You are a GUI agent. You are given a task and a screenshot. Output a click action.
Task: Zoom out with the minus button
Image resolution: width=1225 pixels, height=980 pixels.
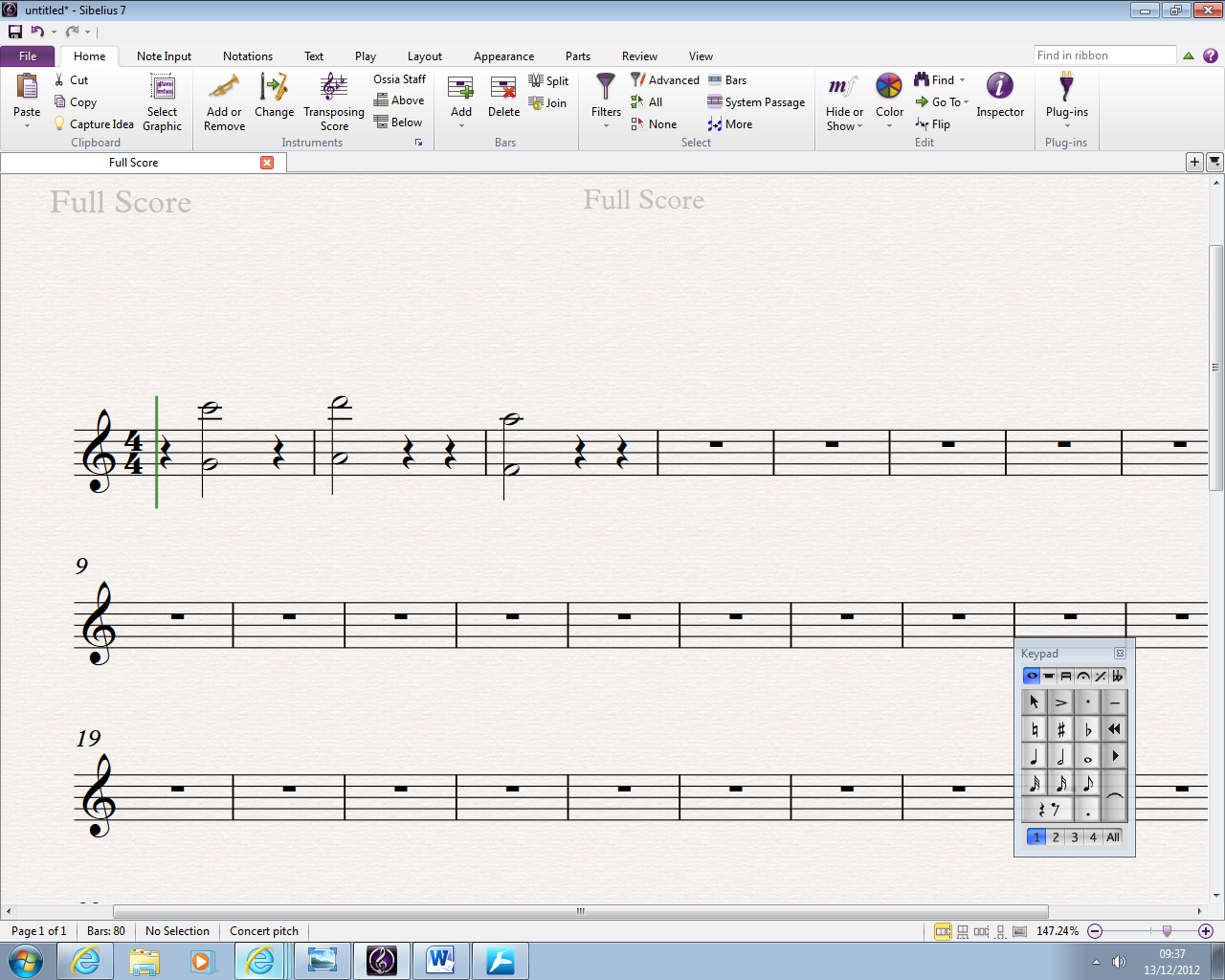(1095, 931)
